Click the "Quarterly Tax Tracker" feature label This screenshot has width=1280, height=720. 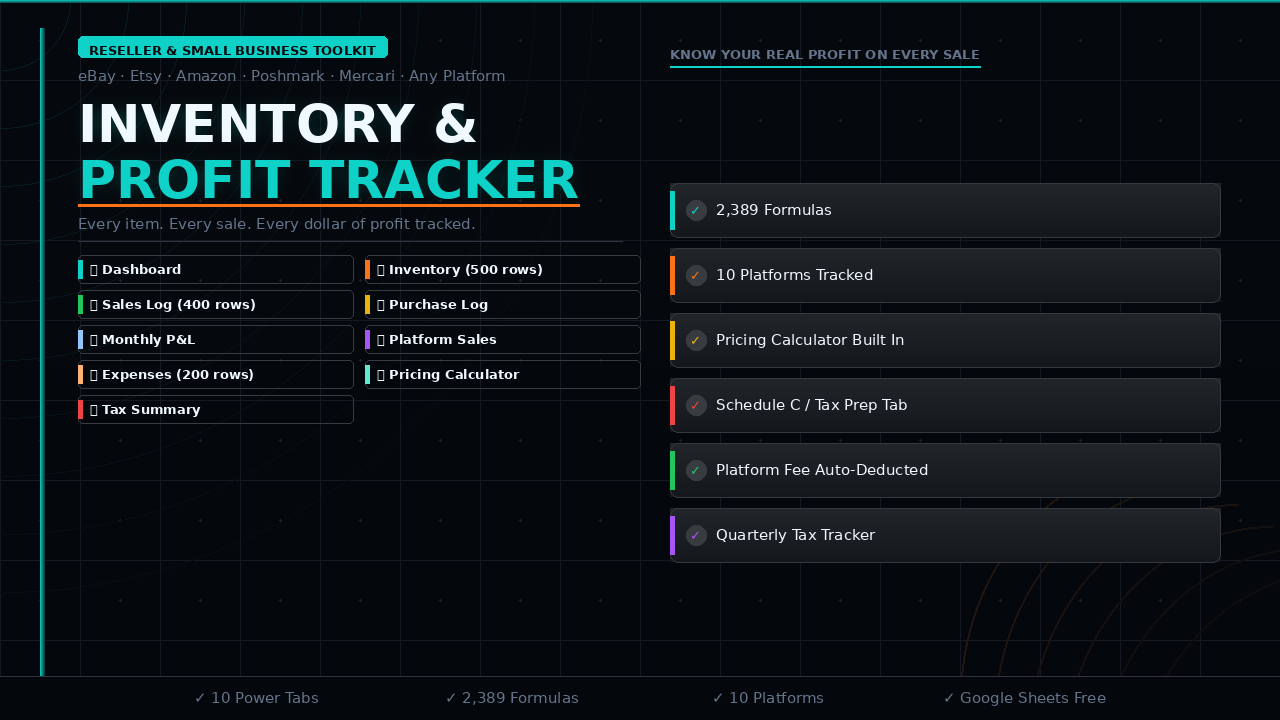(x=795, y=535)
